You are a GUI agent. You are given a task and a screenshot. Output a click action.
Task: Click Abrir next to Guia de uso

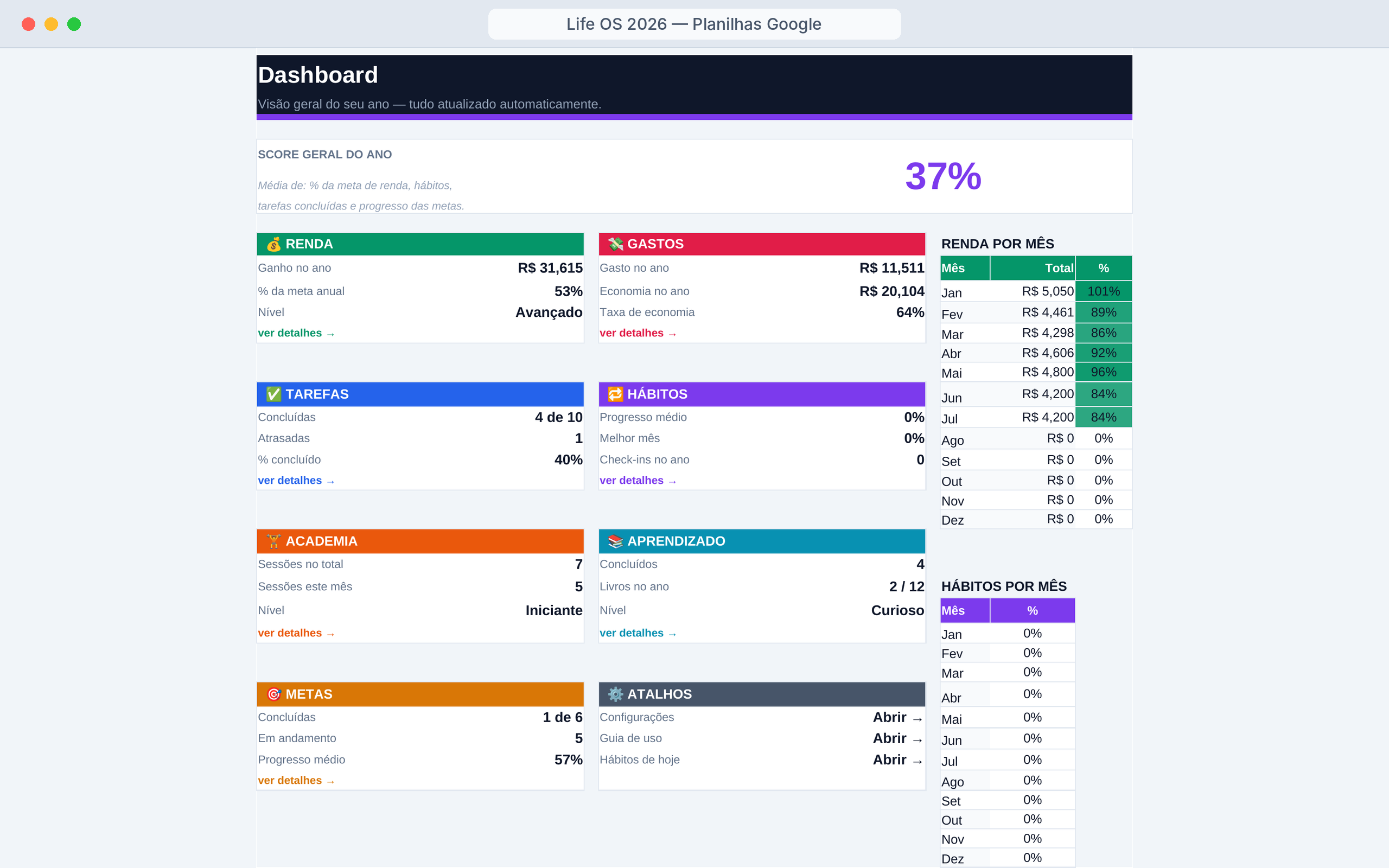tap(897, 739)
